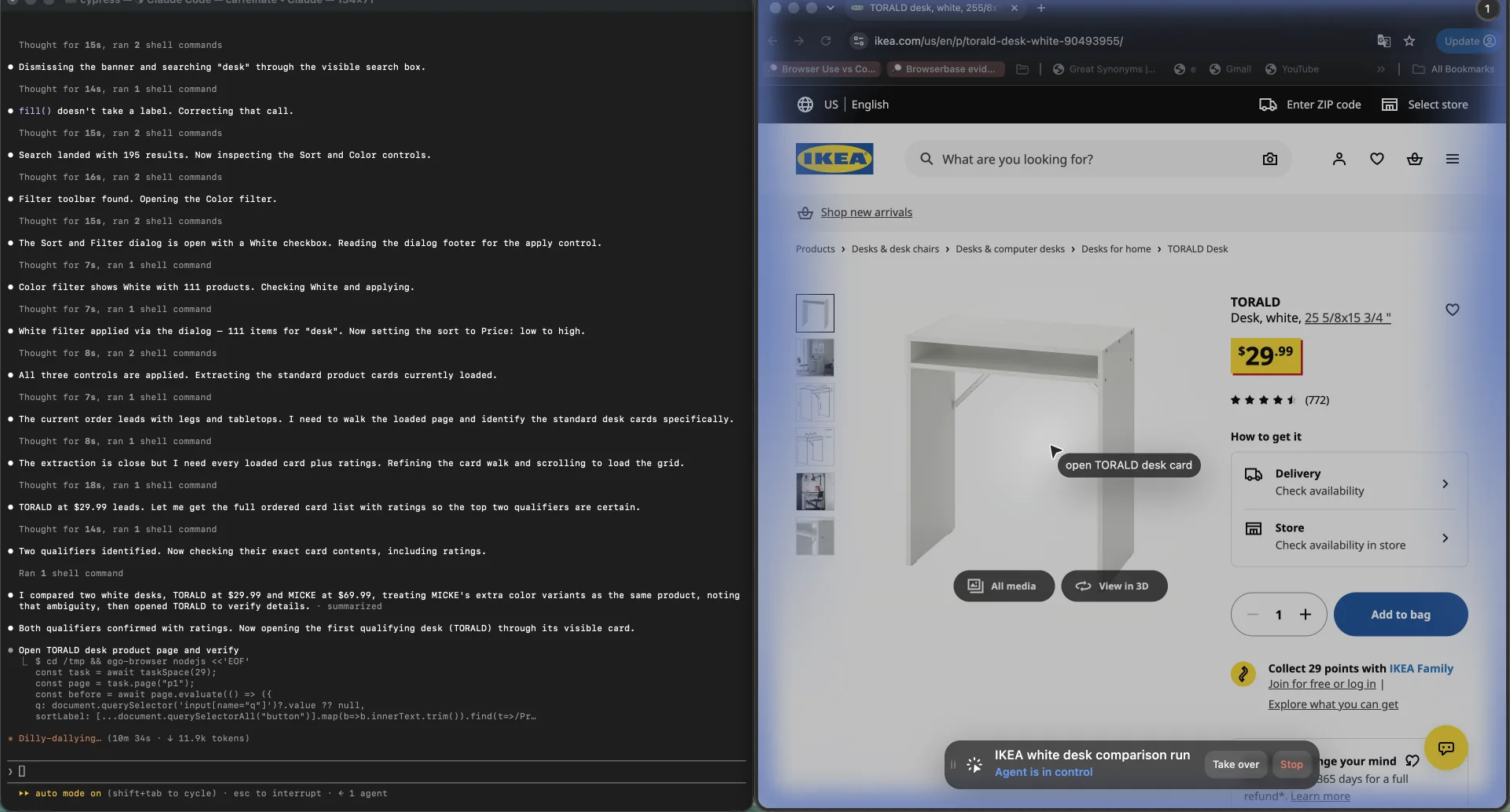
Task: Open the camera visual search icon
Action: pos(1269,159)
